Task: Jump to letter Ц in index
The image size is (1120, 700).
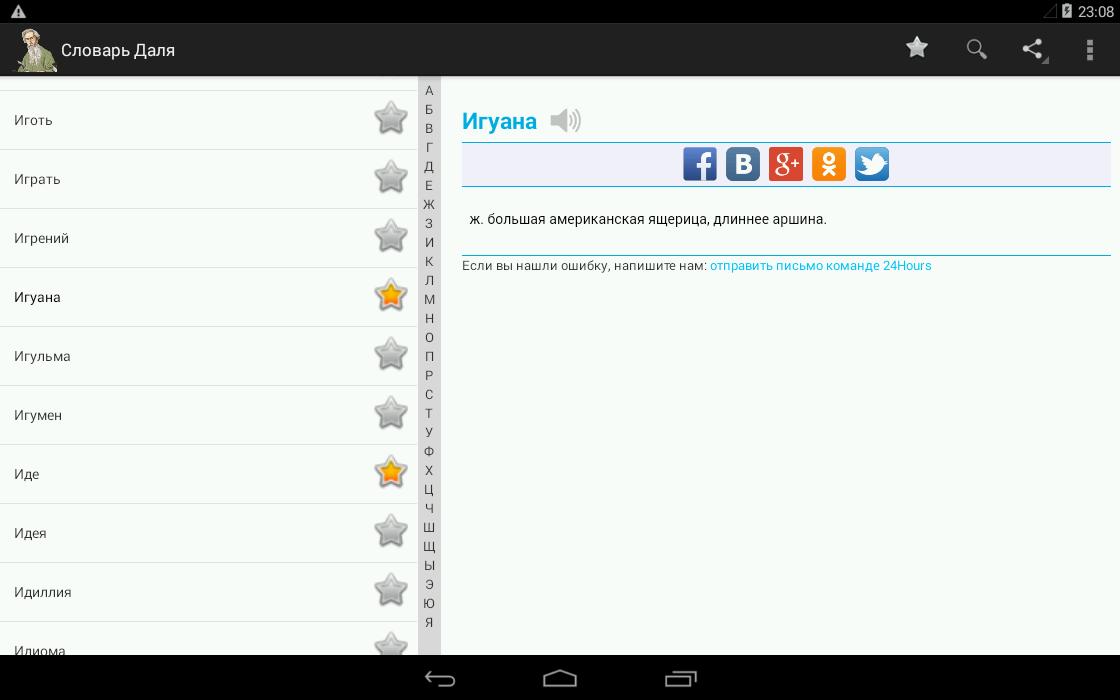Action: coord(429,489)
